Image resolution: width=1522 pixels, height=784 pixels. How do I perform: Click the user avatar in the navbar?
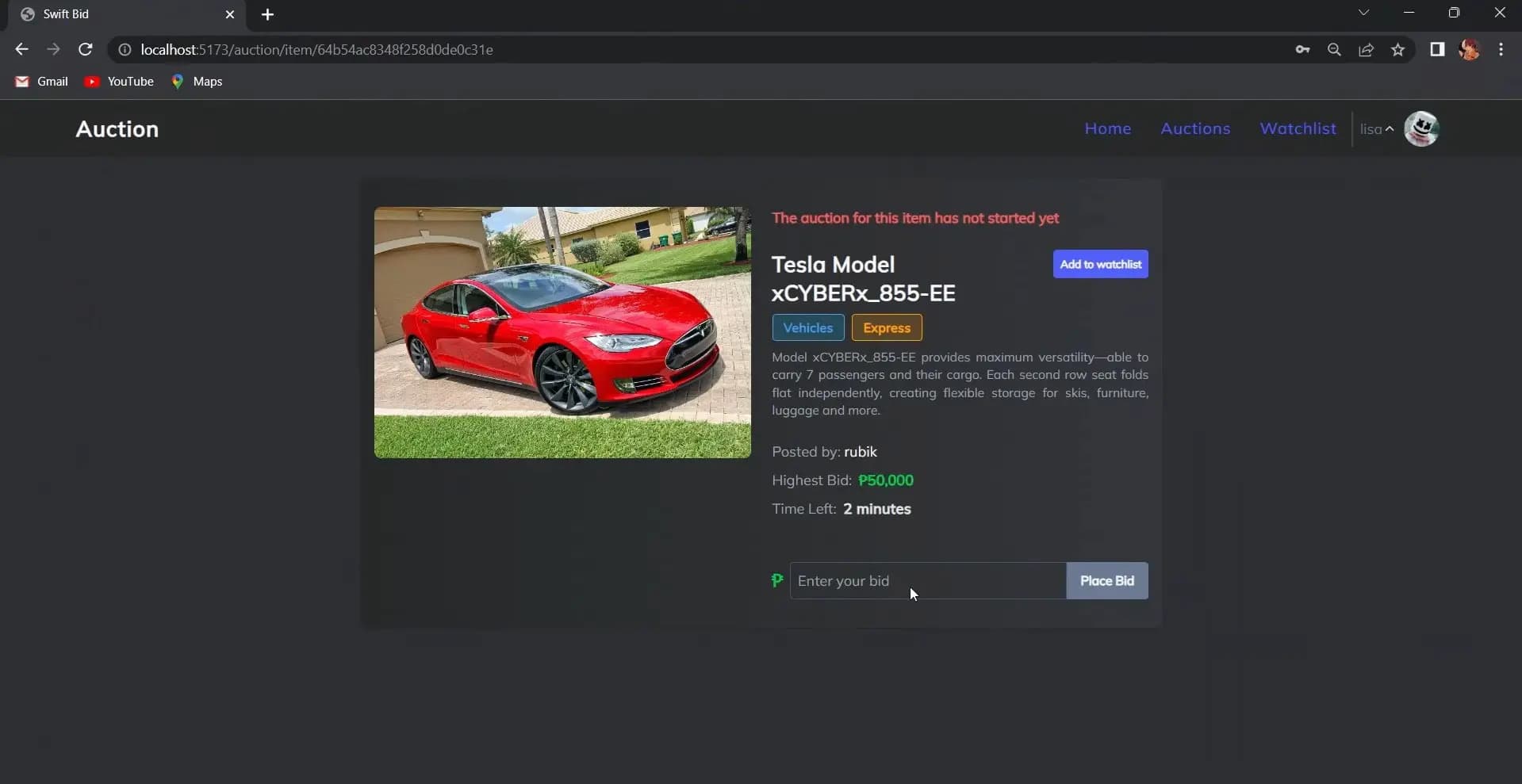point(1421,128)
